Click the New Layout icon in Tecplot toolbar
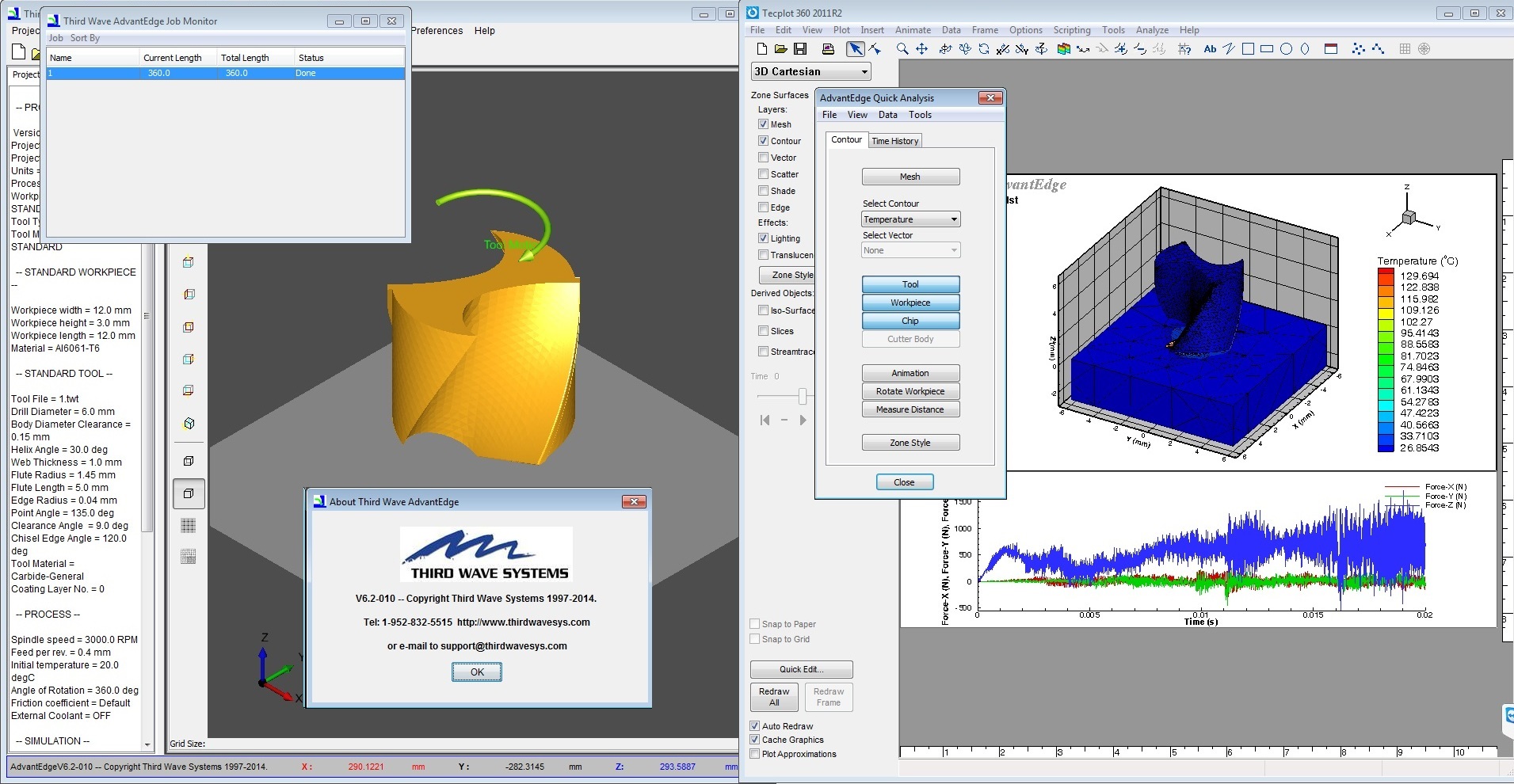This screenshot has width=1514, height=784. [761, 49]
